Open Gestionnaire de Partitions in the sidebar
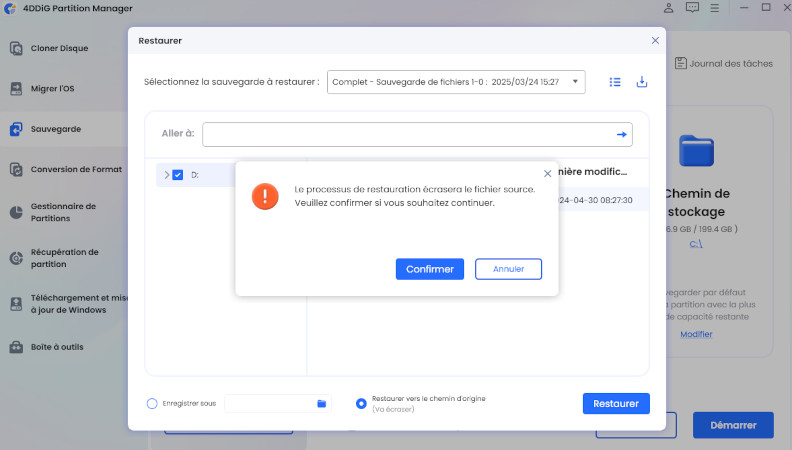Image resolution: width=792 pixels, height=450 pixels. tap(63, 212)
